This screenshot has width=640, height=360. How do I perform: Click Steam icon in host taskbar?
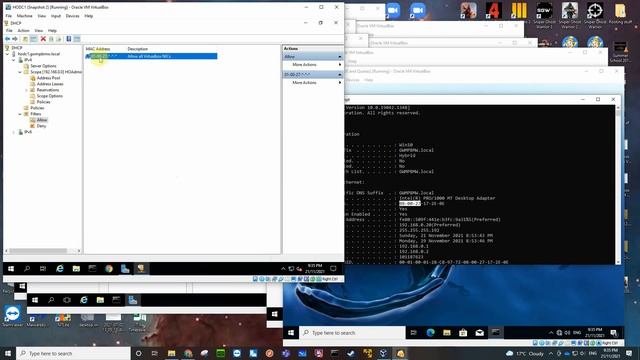click(x=351, y=353)
